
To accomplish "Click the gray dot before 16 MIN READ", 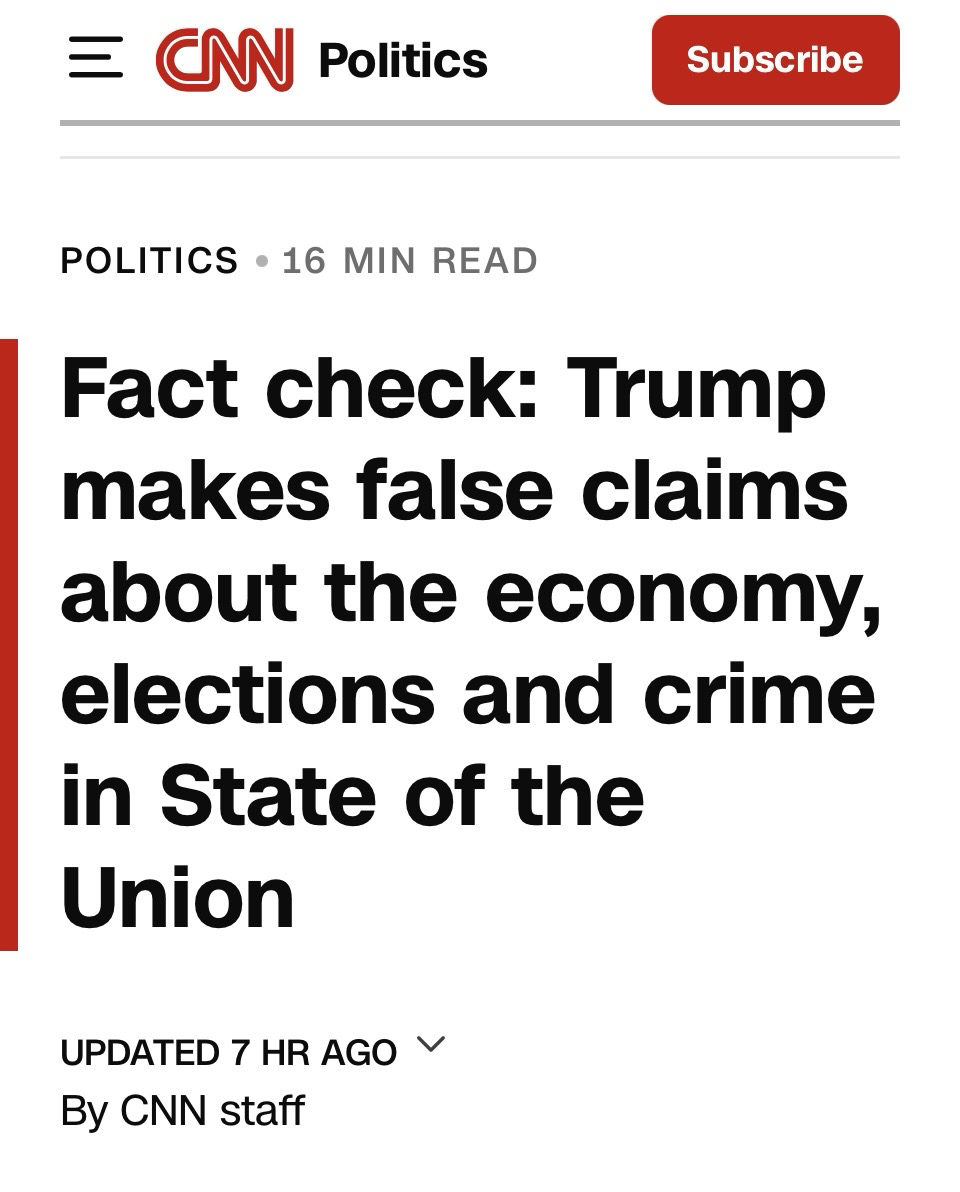I will point(262,262).
